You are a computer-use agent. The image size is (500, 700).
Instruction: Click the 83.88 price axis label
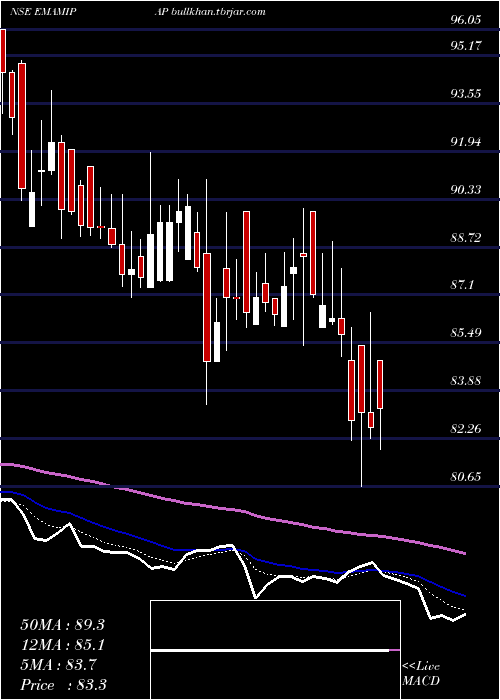[x=466, y=381]
